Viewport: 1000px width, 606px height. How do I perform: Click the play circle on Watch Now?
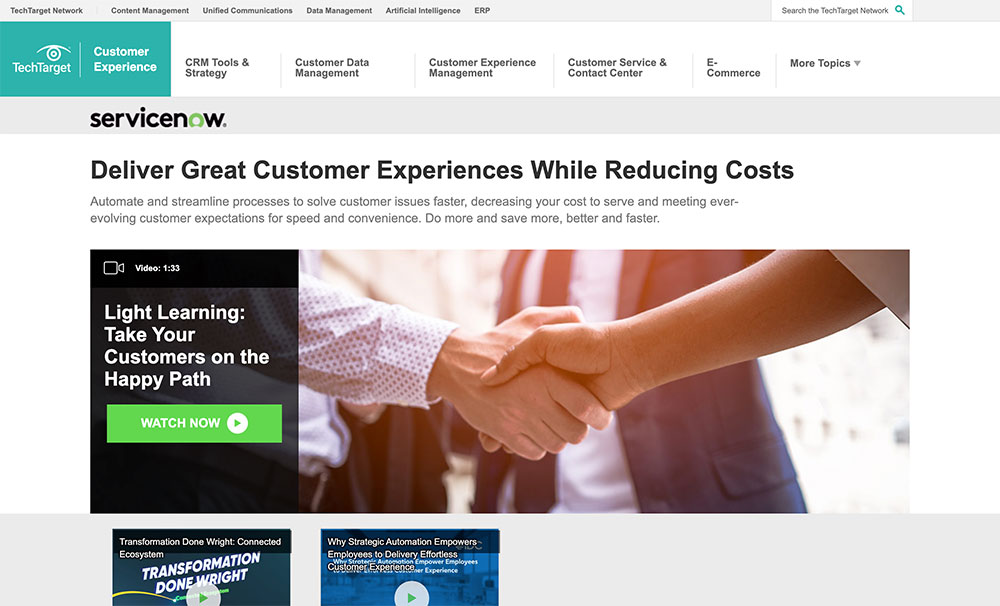click(237, 423)
